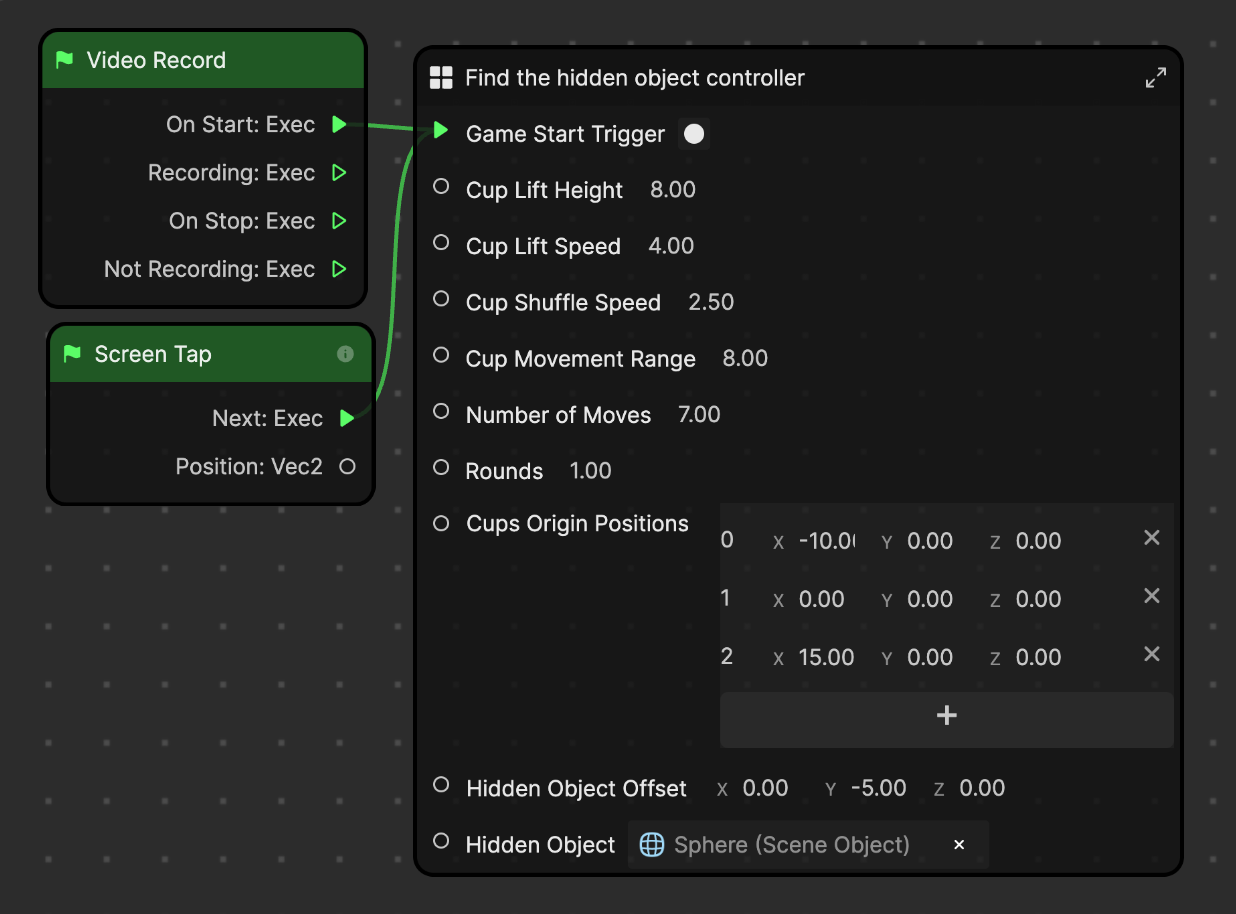Click the Next Exec output port
1236x914 pixels.
(x=347, y=418)
